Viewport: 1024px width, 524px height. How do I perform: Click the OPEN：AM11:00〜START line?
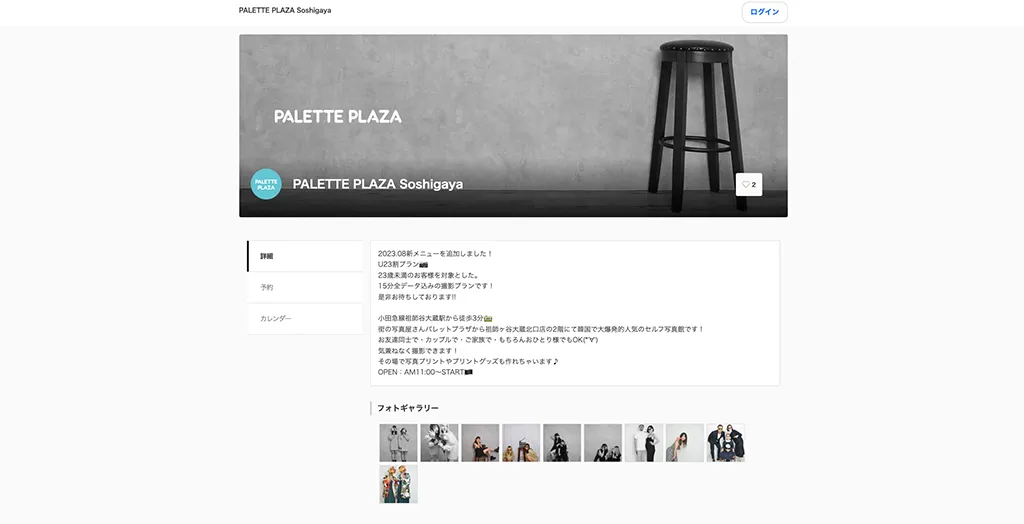click(425, 372)
